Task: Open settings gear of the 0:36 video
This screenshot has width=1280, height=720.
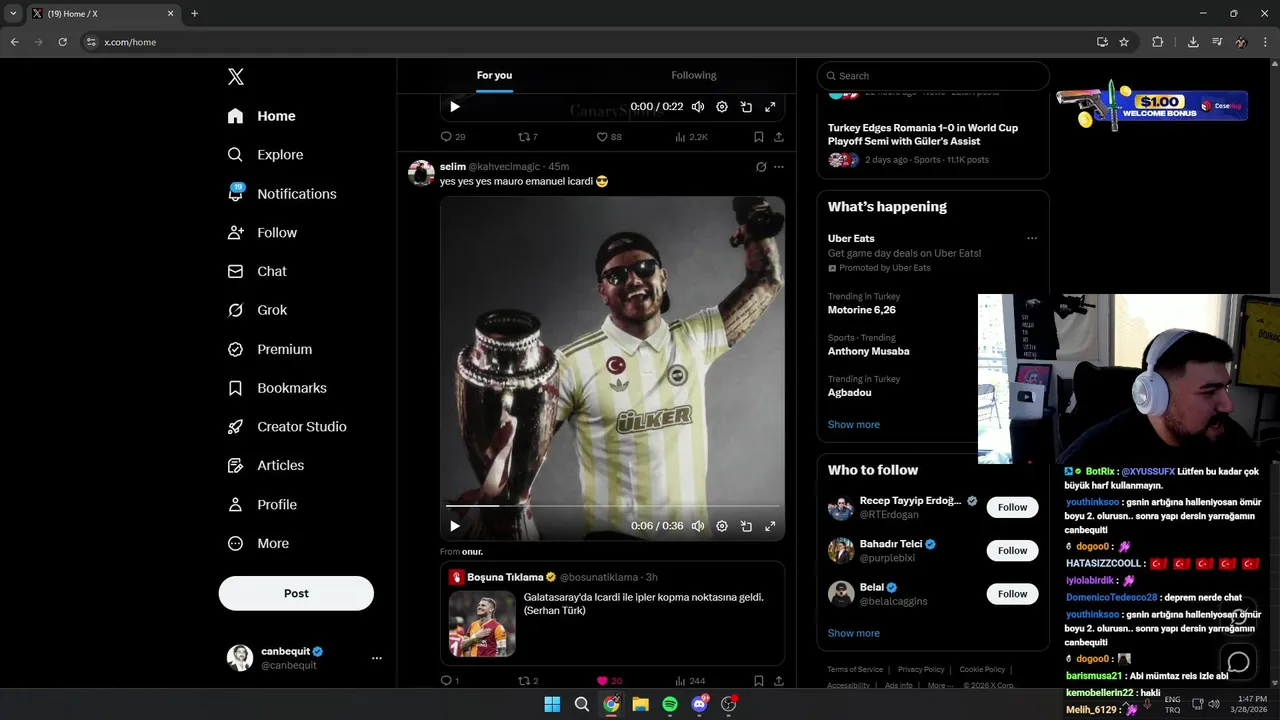Action: click(722, 526)
